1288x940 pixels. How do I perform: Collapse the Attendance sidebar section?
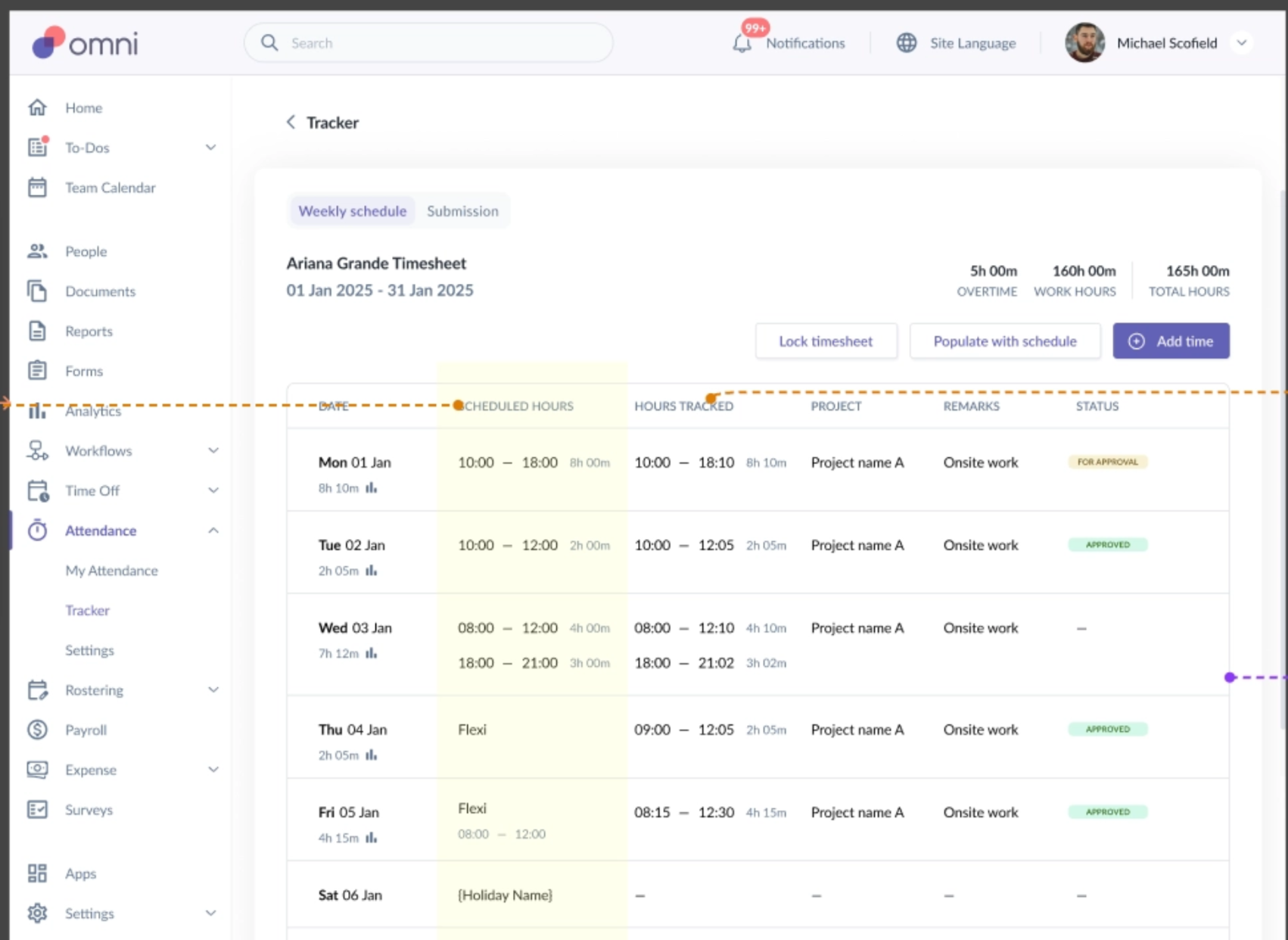point(213,531)
